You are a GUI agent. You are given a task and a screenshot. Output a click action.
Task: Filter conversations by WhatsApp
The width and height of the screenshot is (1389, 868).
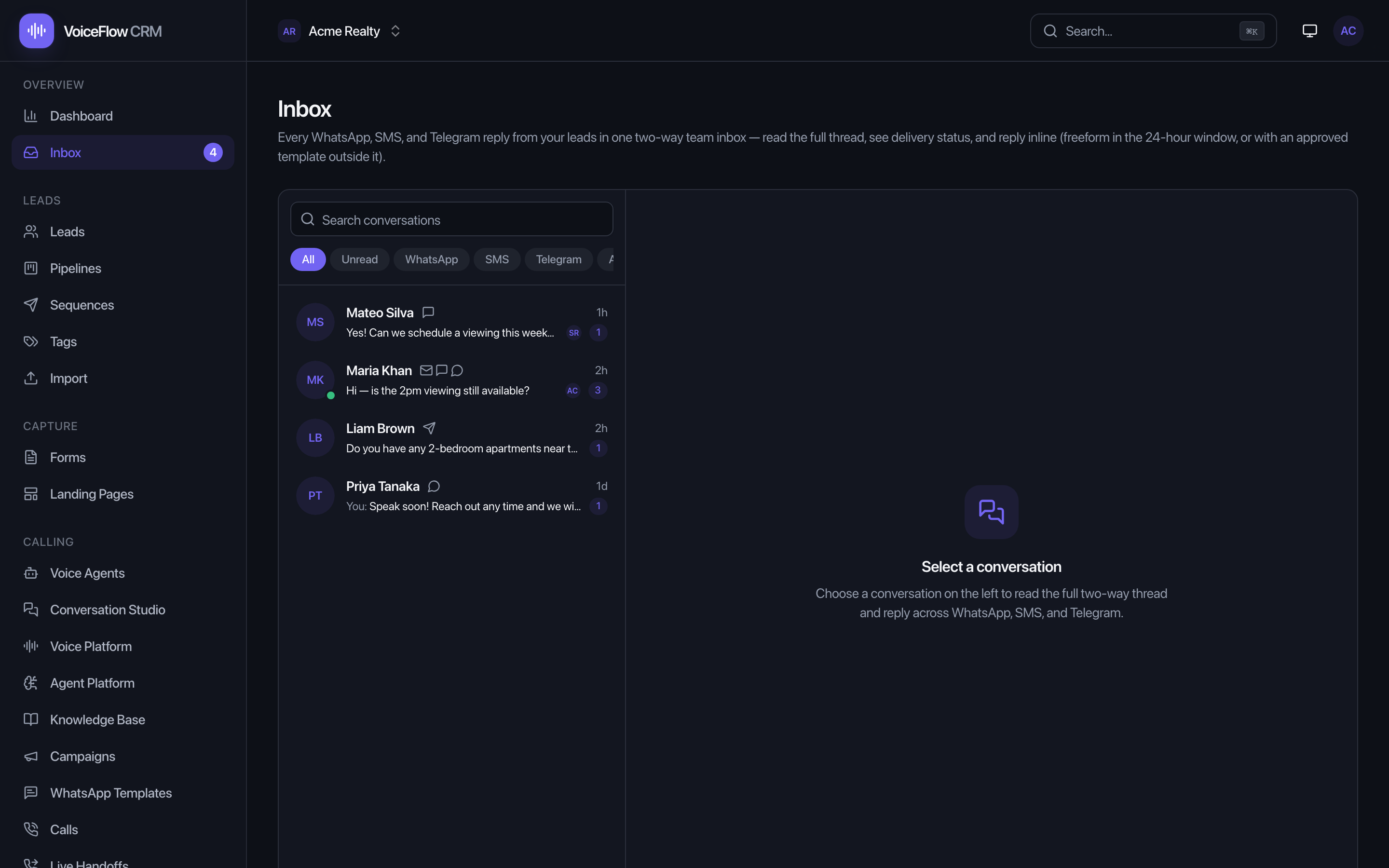point(431,259)
